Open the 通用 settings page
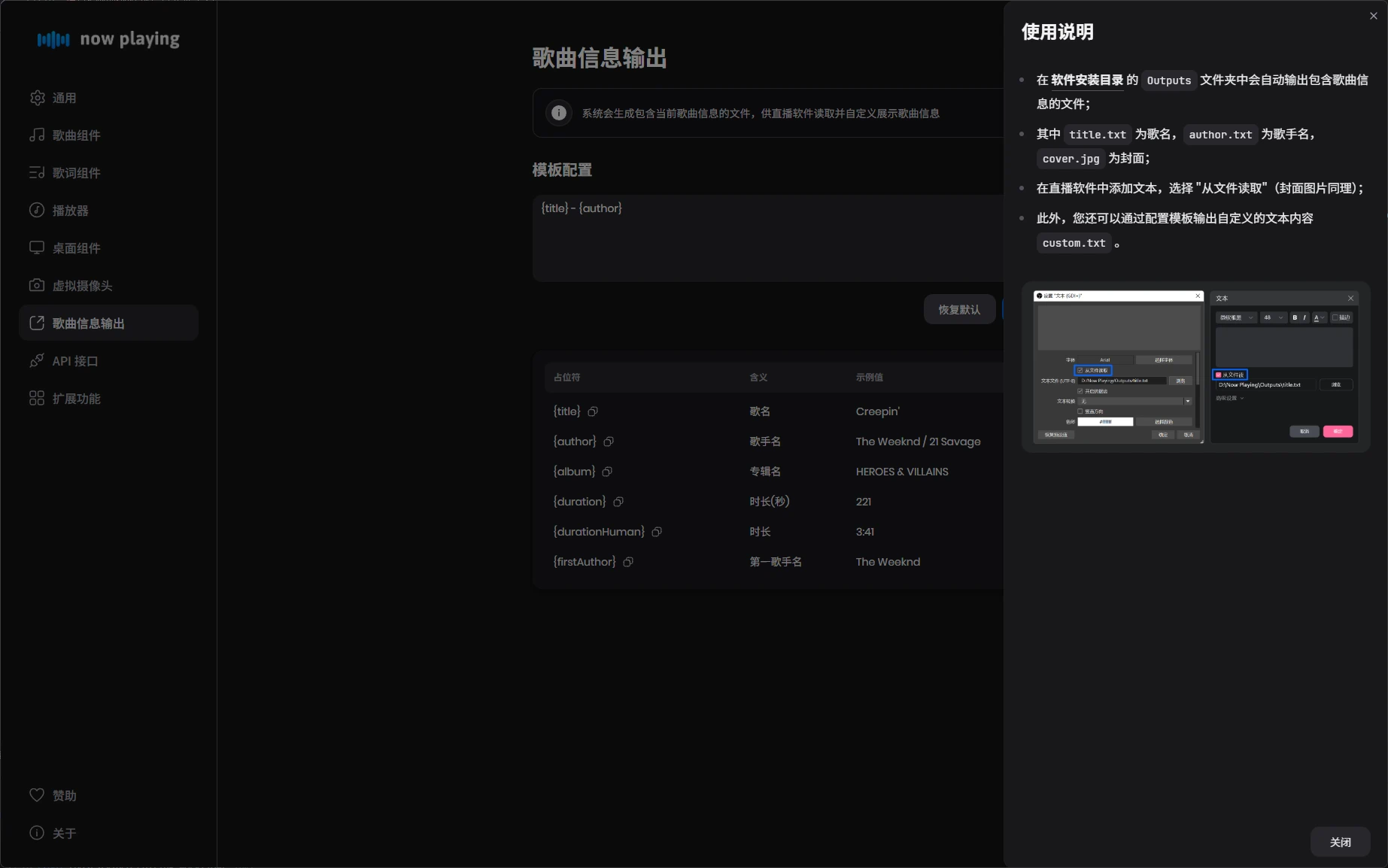1388x868 pixels. (x=65, y=98)
